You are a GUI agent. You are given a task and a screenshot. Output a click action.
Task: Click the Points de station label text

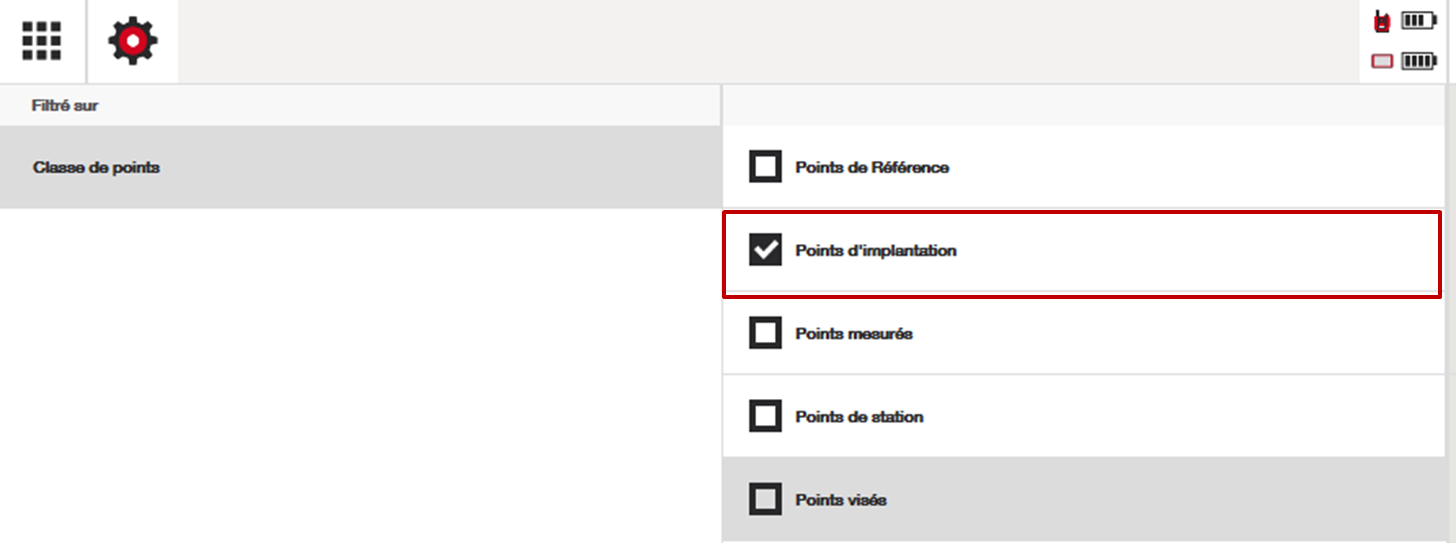pos(859,416)
